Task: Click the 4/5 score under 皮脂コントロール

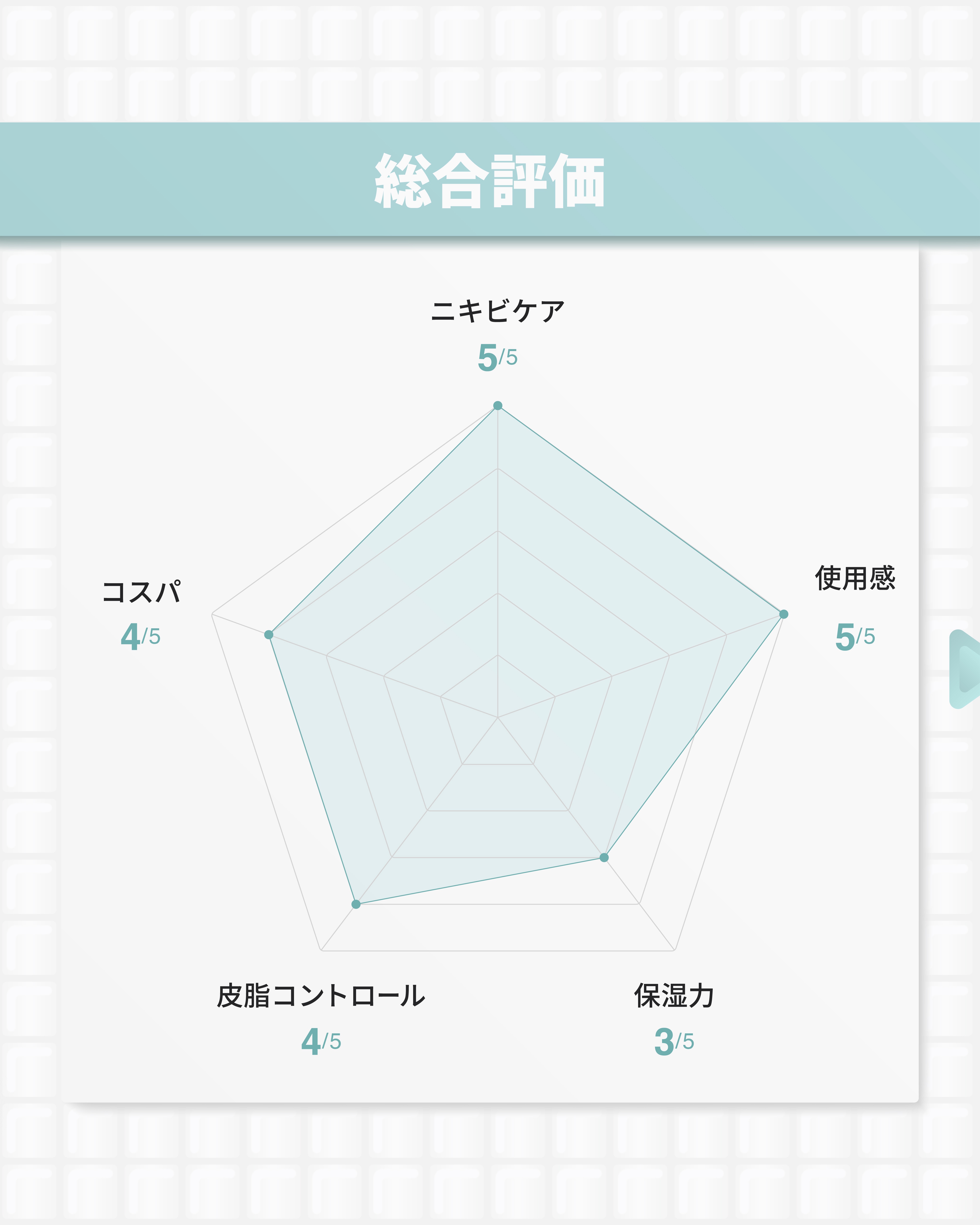Action: tap(321, 1041)
